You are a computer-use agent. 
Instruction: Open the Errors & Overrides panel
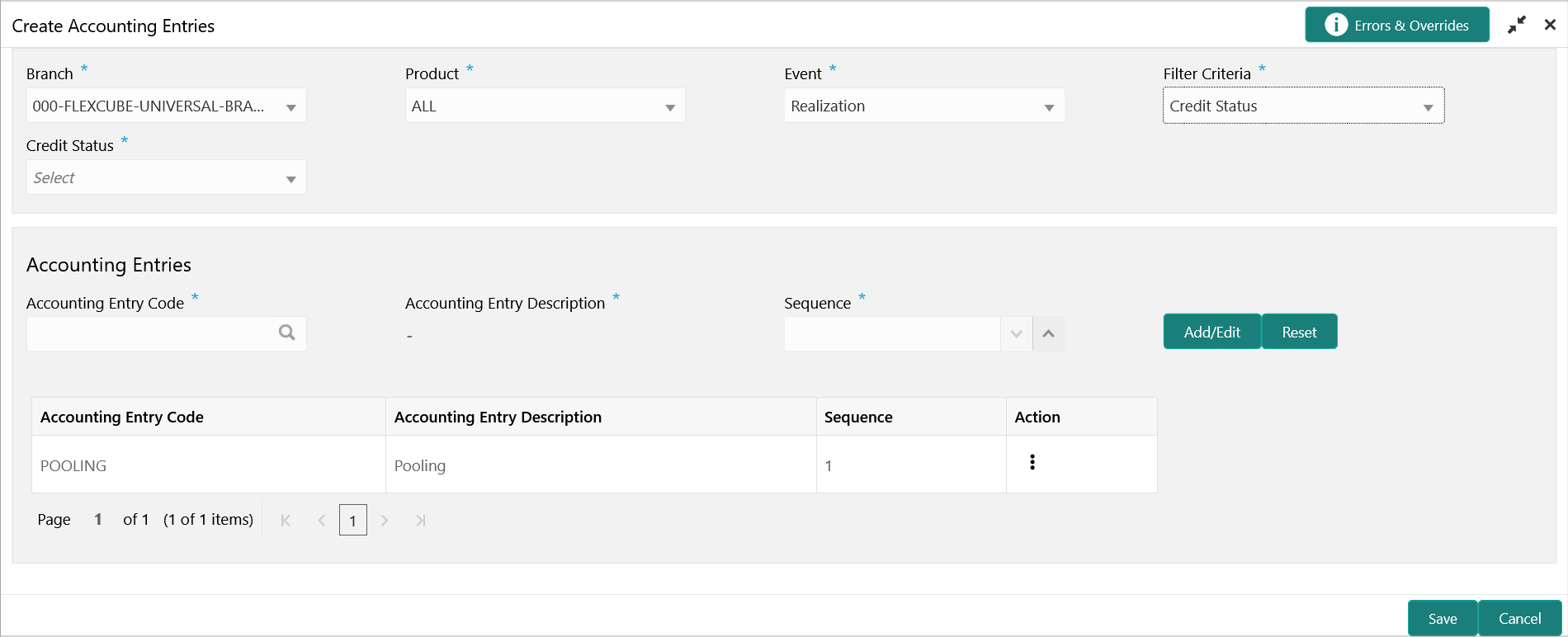coord(1396,25)
